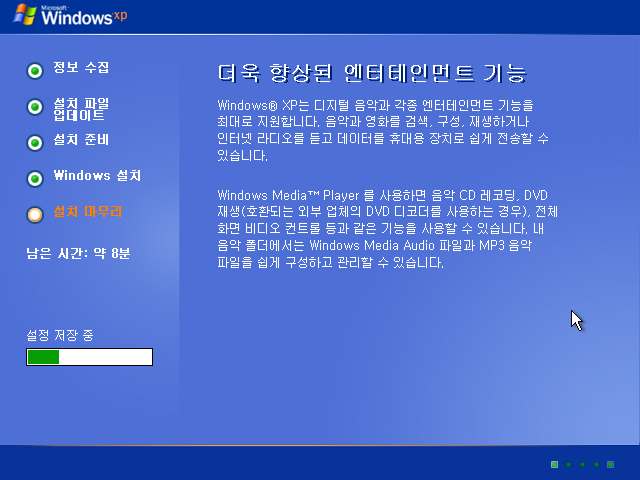Click the paragraph starting Windows Media™ Player

pyautogui.click(x=387, y=229)
